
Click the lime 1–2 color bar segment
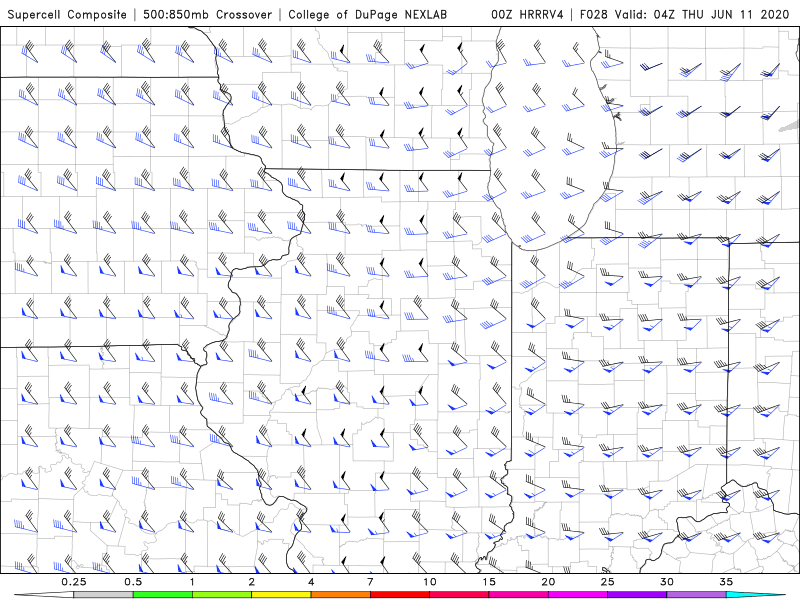click(x=221, y=595)
